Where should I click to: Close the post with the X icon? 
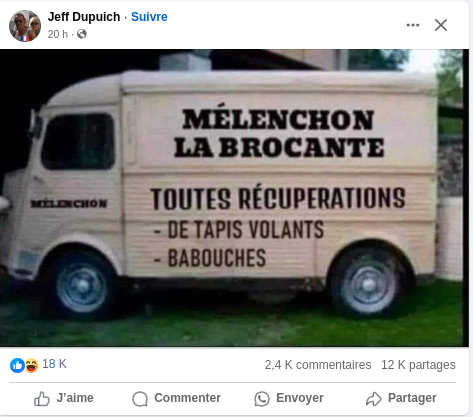(441, 25)
